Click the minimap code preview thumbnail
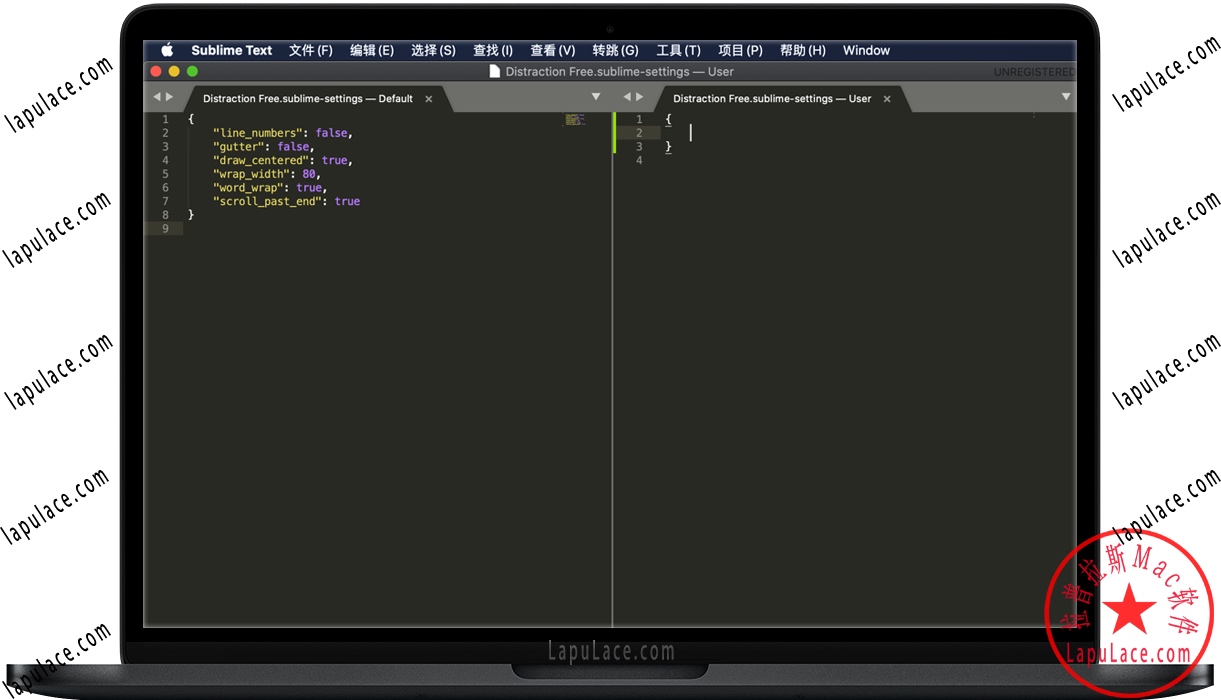The height and width of the screenshot is (700, 1221). (575, 119)
